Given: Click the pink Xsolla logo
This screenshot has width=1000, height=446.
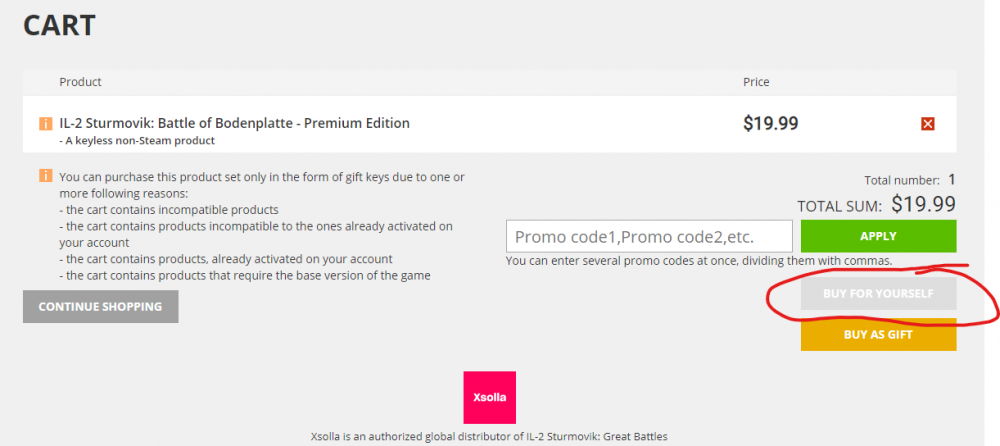Looking at the screenshot, I should point(490,397).
